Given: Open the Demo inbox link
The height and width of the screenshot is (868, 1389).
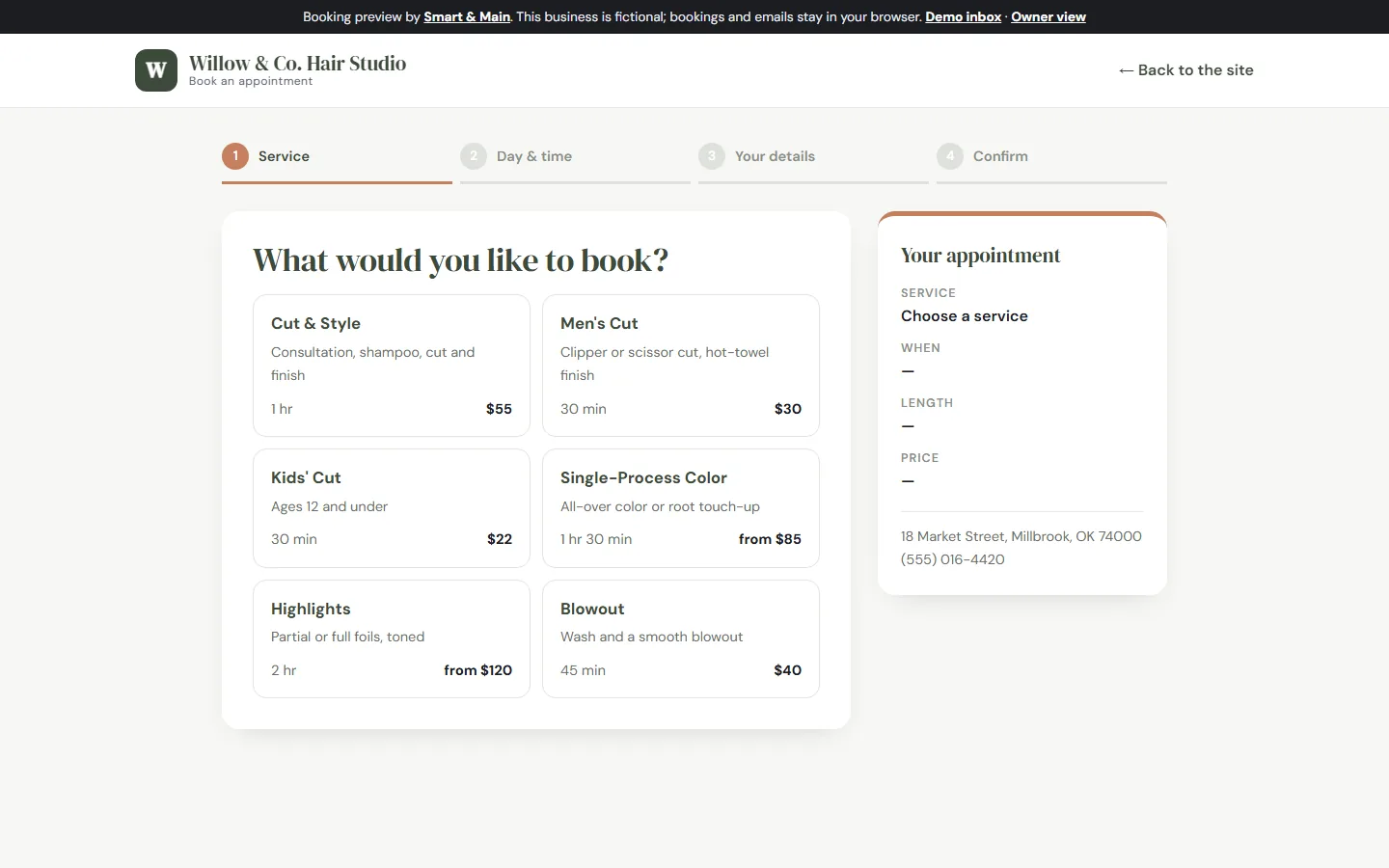Looking at the screenshot, I should tap(964, 16).
